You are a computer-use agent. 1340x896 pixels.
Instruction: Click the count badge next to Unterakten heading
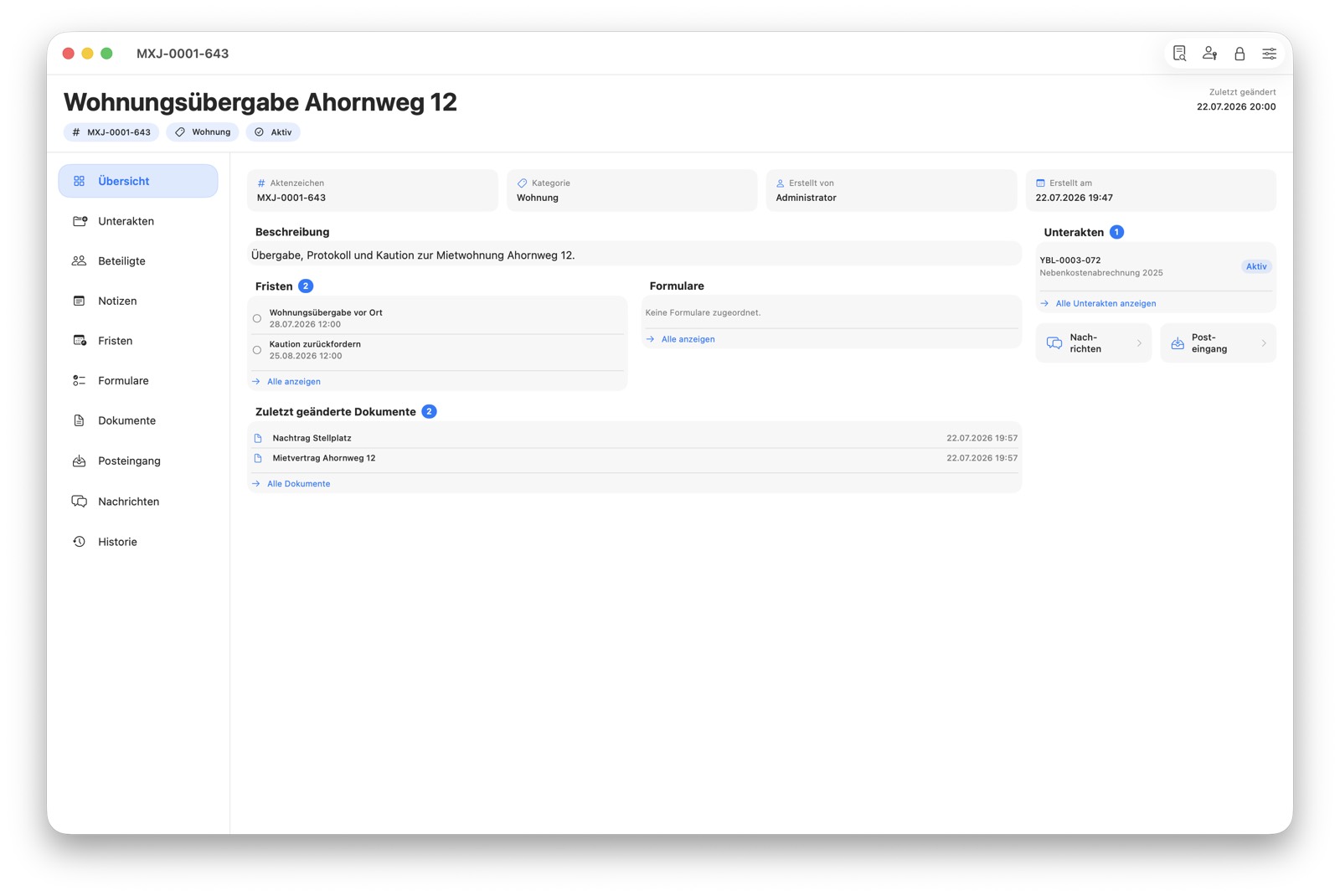pyautogui.click(x=1116, y=232)
